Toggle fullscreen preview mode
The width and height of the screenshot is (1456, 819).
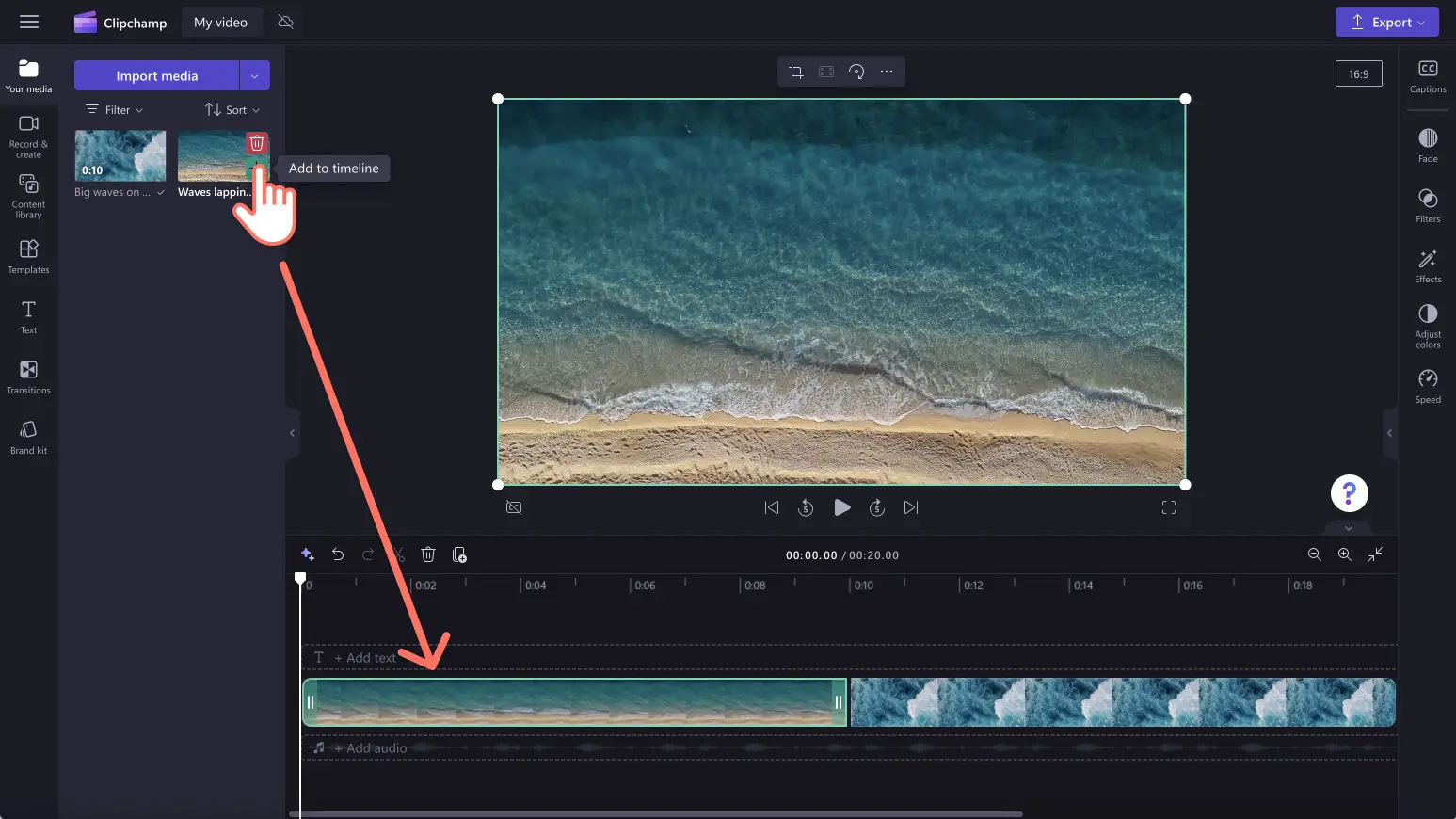coord(1168,507)
